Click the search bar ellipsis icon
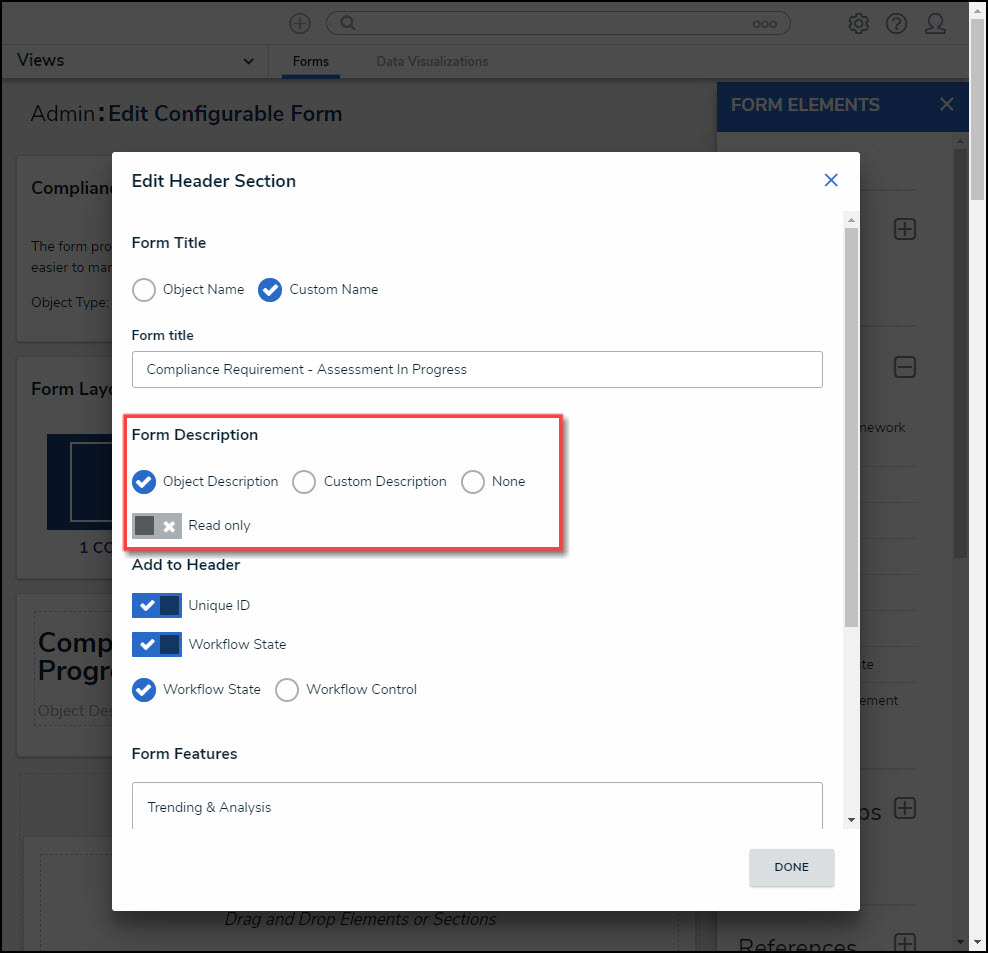Viewport: 988px width, 953px height. 765,23
